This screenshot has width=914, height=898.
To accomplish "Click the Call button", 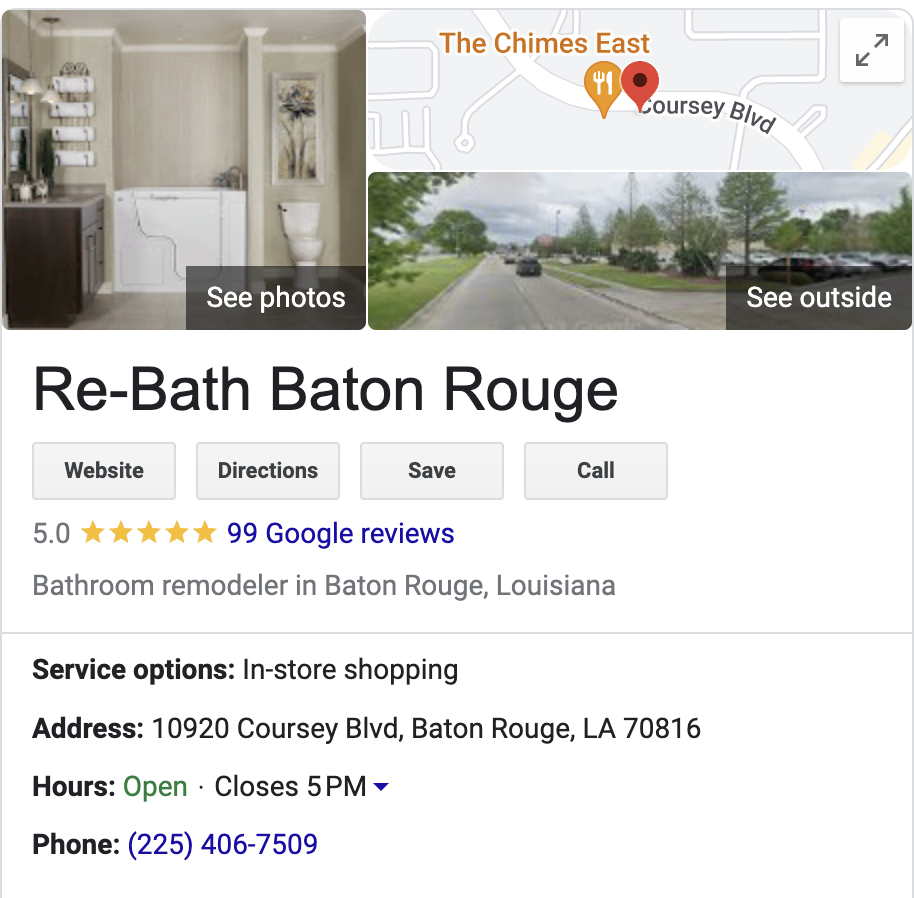I will (596, 471).
